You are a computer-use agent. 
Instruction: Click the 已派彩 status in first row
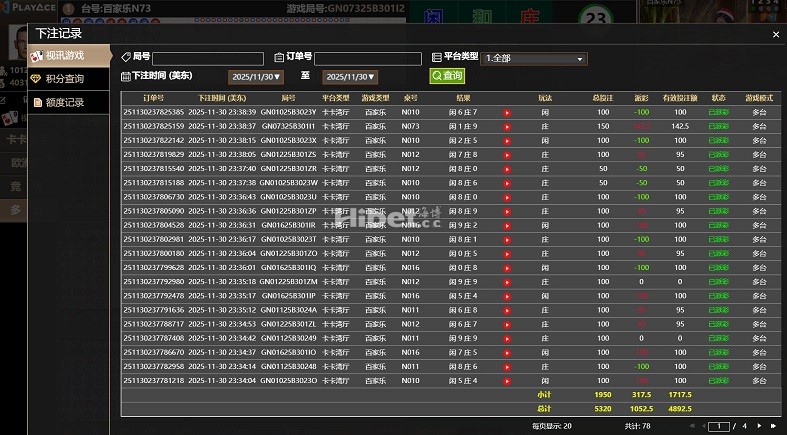point(718,112)
